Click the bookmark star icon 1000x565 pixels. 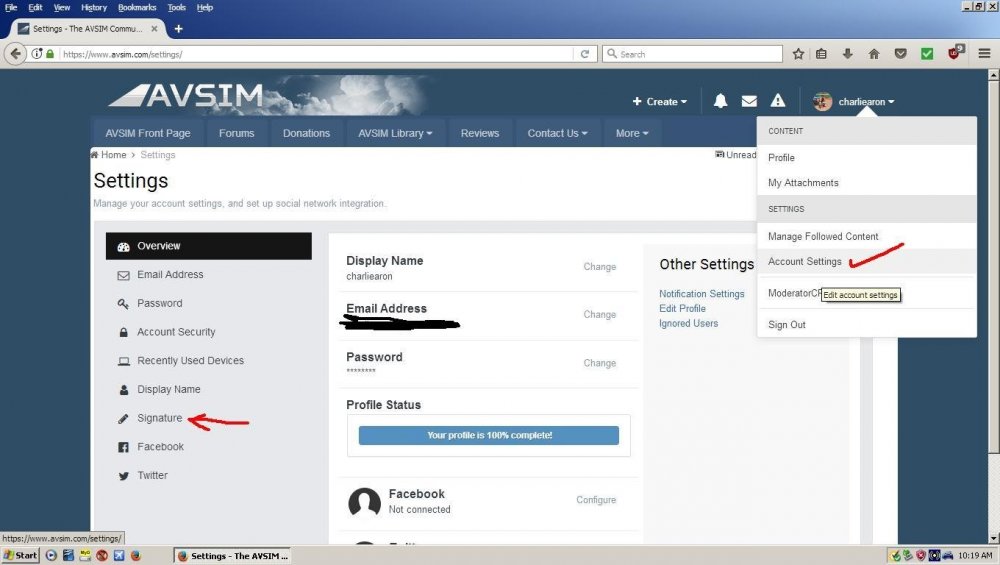[x=798, y=54]
